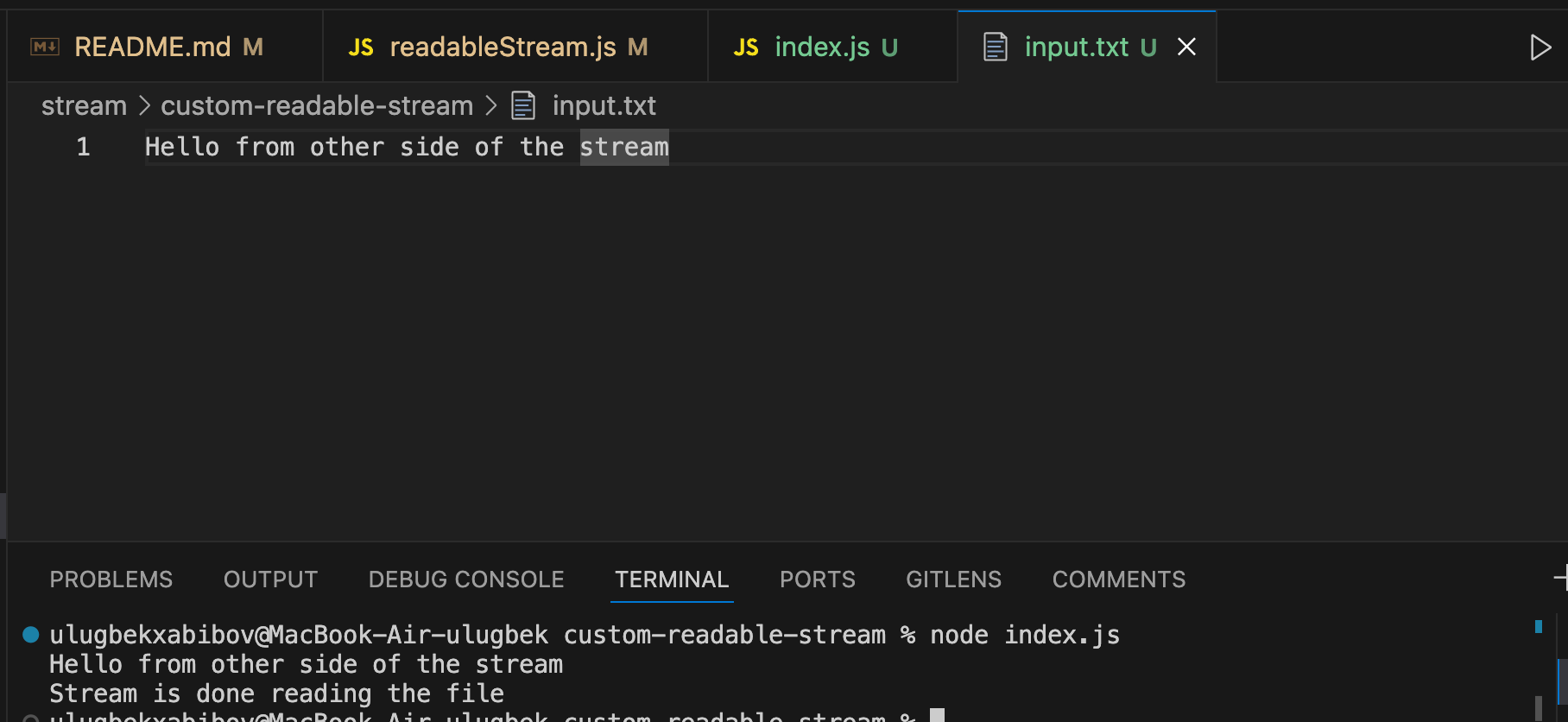Click the input.txt breadcrumb item
The width and height of the screenshot is (1568, 722).
tap(604, 105)
